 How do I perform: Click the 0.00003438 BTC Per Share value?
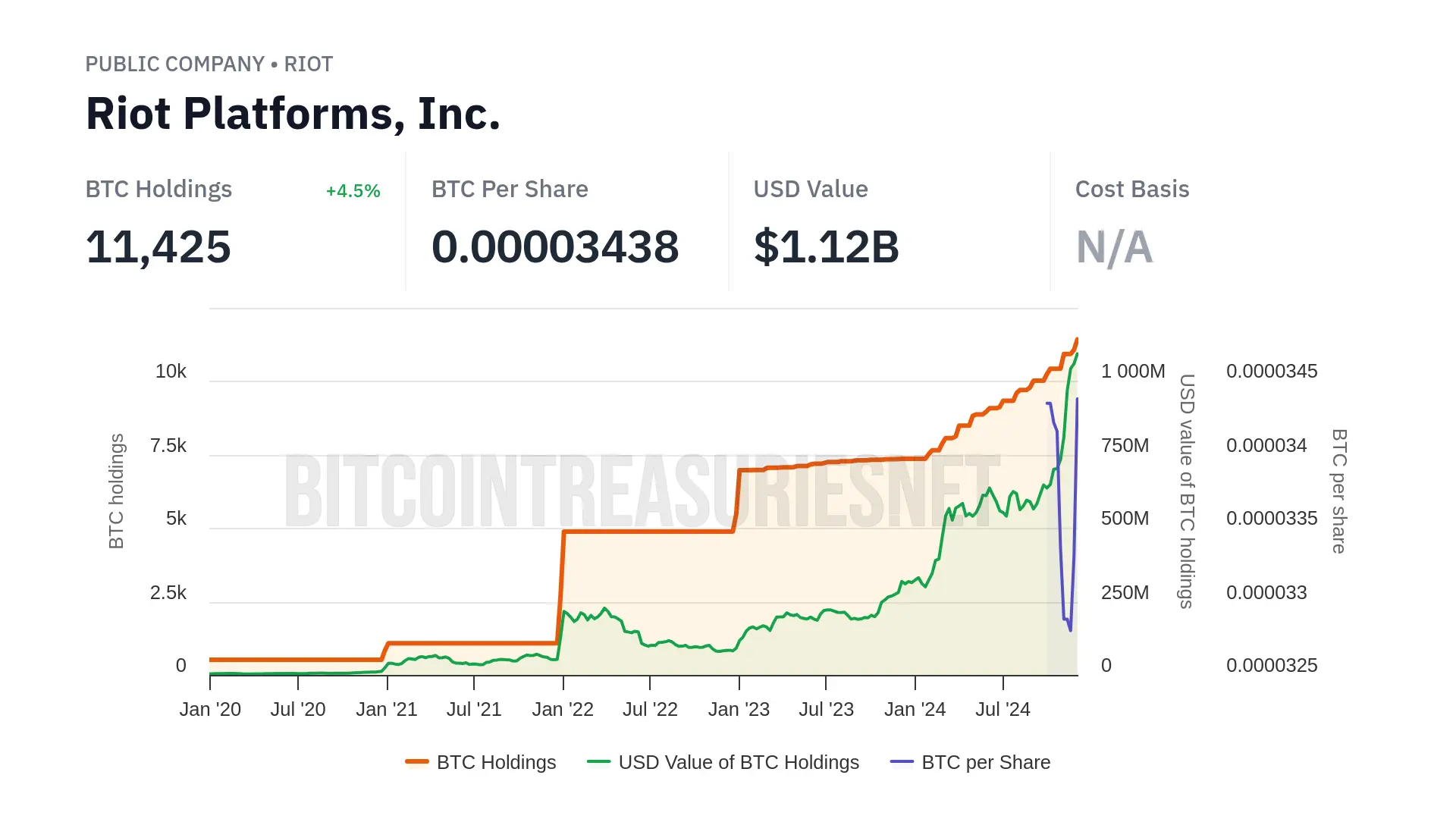555,247
